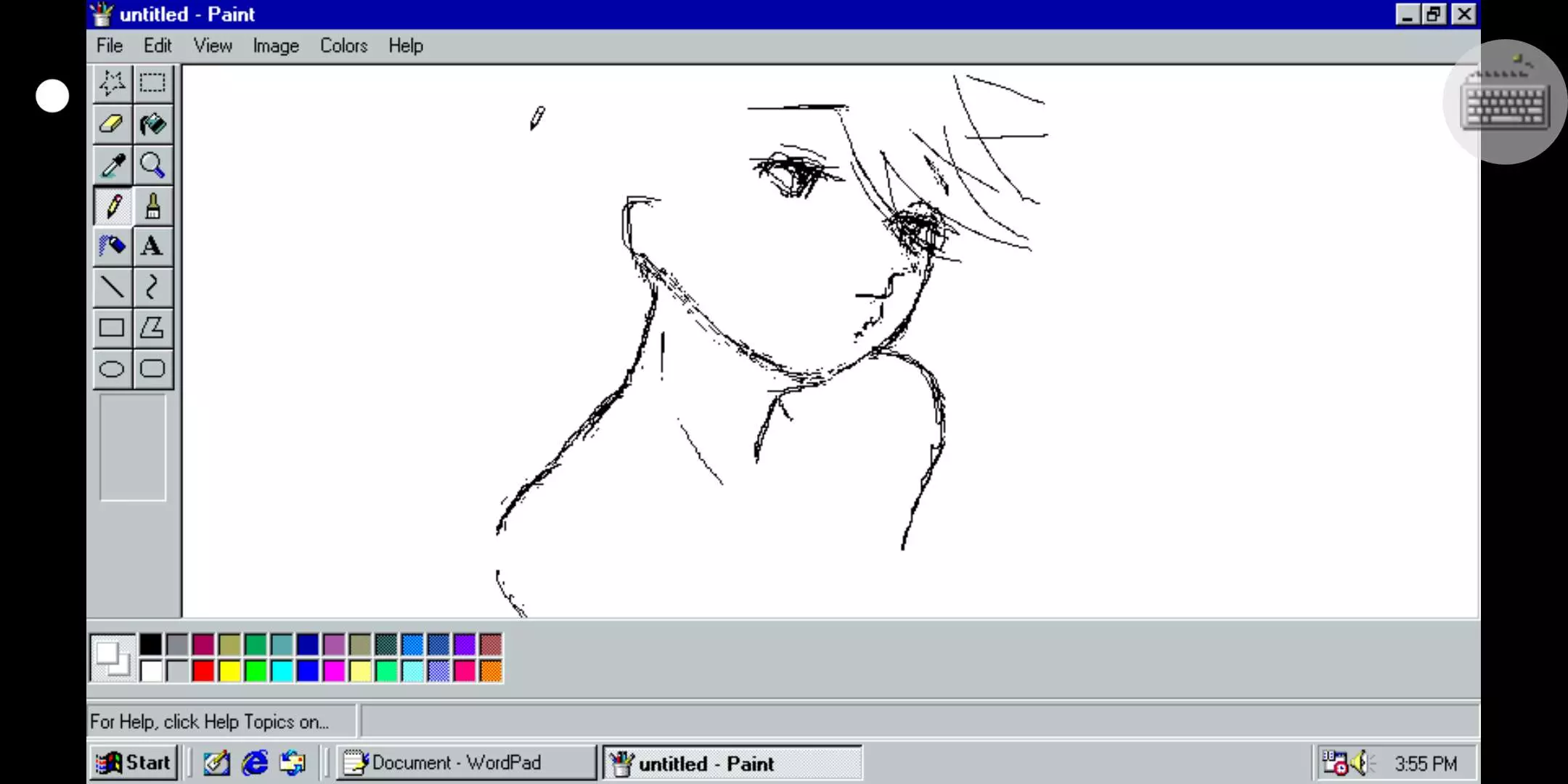Pick the red color swatch
This screenshot has height=784, width=1568.
coord(203,671)
